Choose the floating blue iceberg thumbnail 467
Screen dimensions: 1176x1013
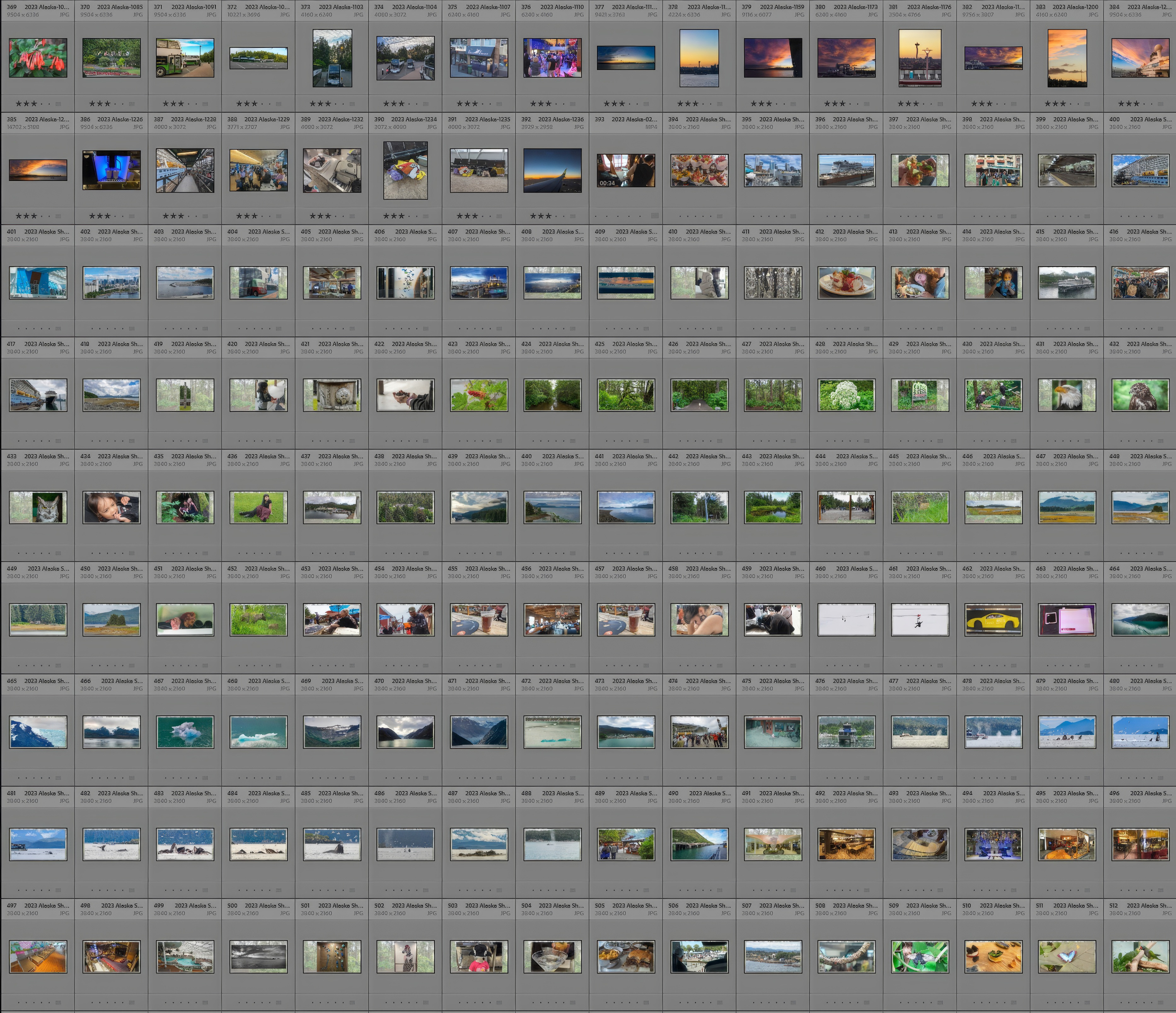click(x=185, y=732)
